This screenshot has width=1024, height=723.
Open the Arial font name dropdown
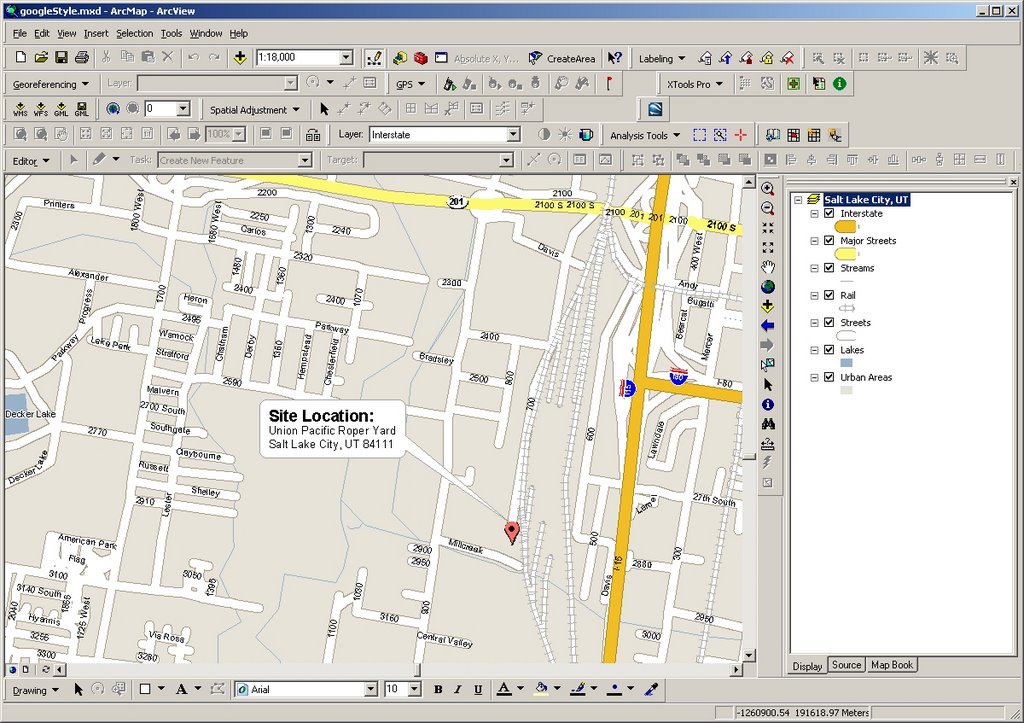click(x=371, y=689)
